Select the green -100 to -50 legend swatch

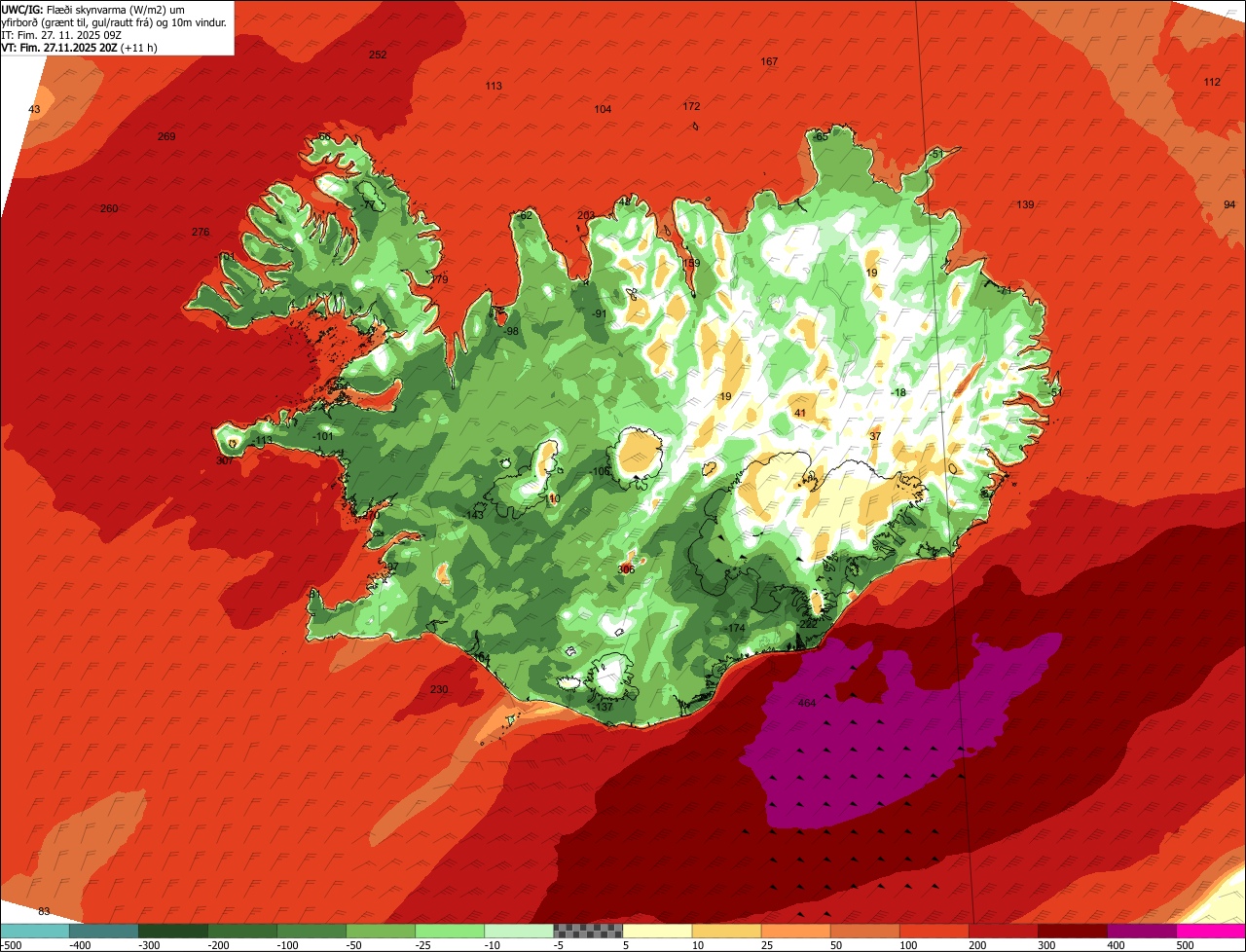[x=311, y=931]
